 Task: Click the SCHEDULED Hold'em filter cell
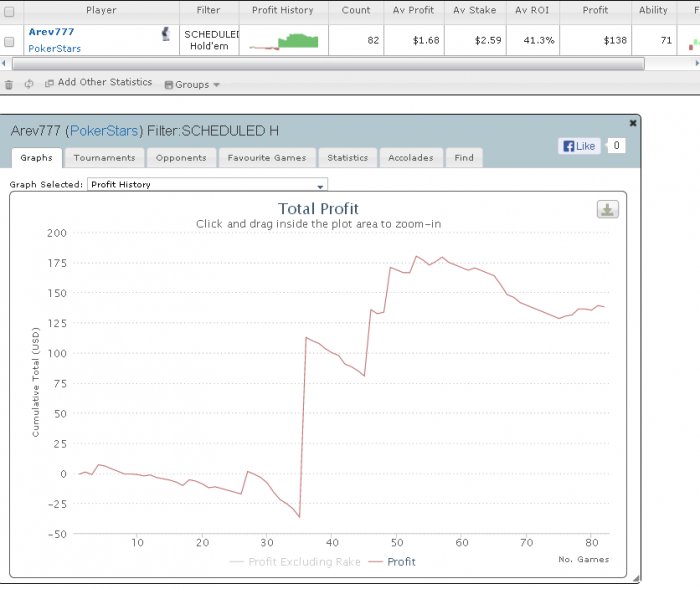209,40
